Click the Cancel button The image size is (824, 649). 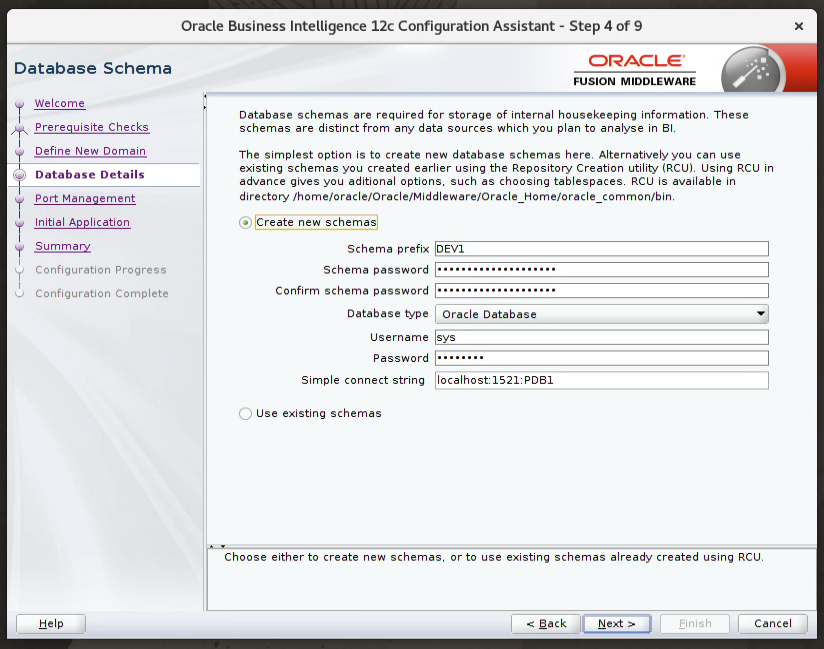pyautogui.click(x=772, y=624)
